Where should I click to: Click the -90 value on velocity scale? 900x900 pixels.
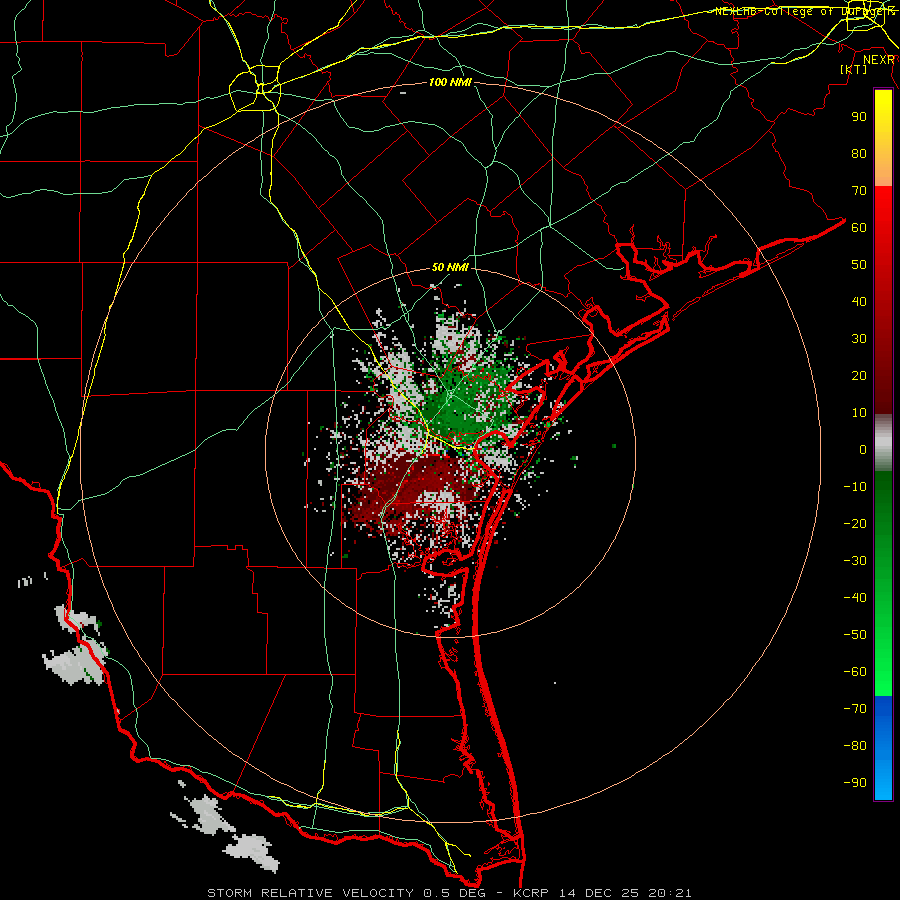click(x=855, y=782)
